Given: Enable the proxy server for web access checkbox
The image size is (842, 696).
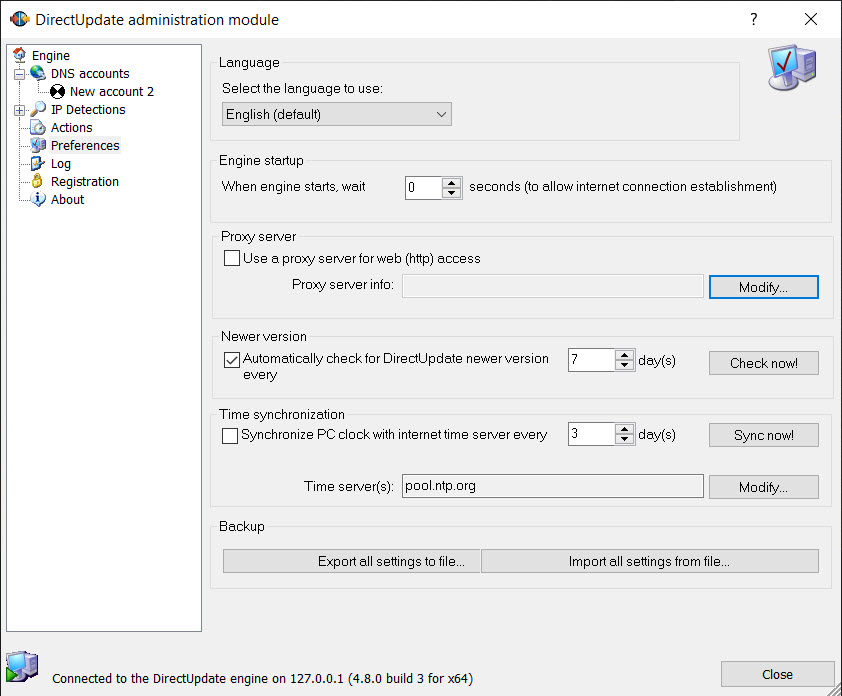Looking at the screenshot, I should (x=232, y=258).
